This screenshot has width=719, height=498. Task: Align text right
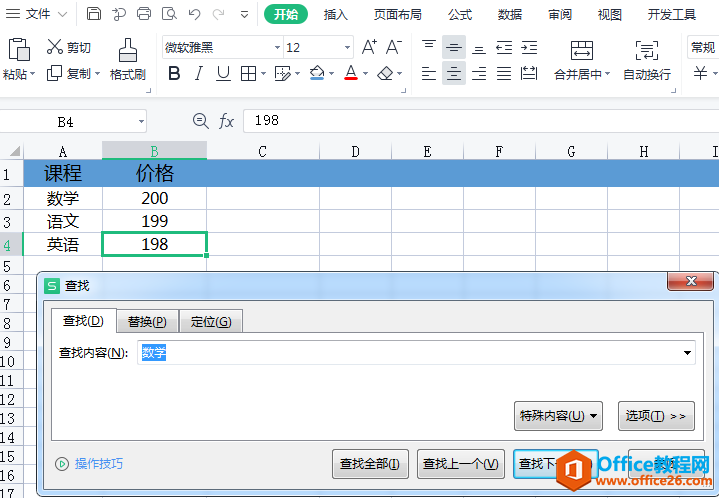click(479, 73)
